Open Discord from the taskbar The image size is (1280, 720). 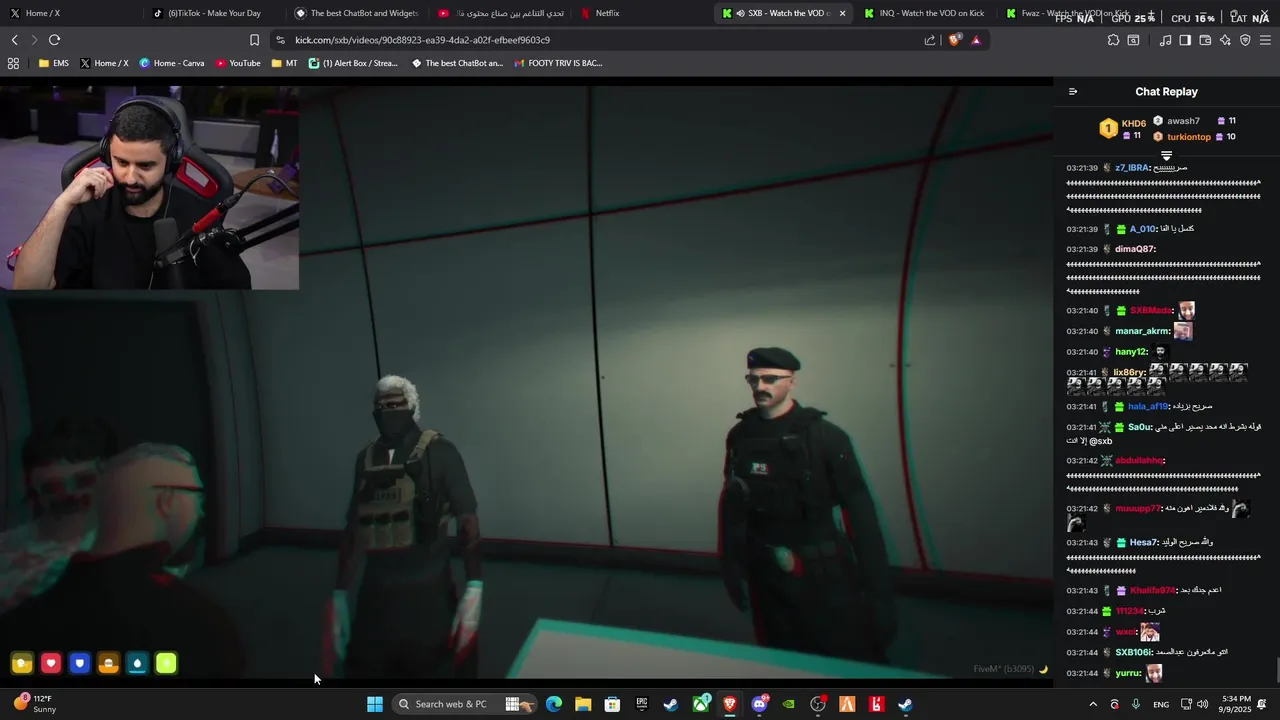(x=759, y=704)
